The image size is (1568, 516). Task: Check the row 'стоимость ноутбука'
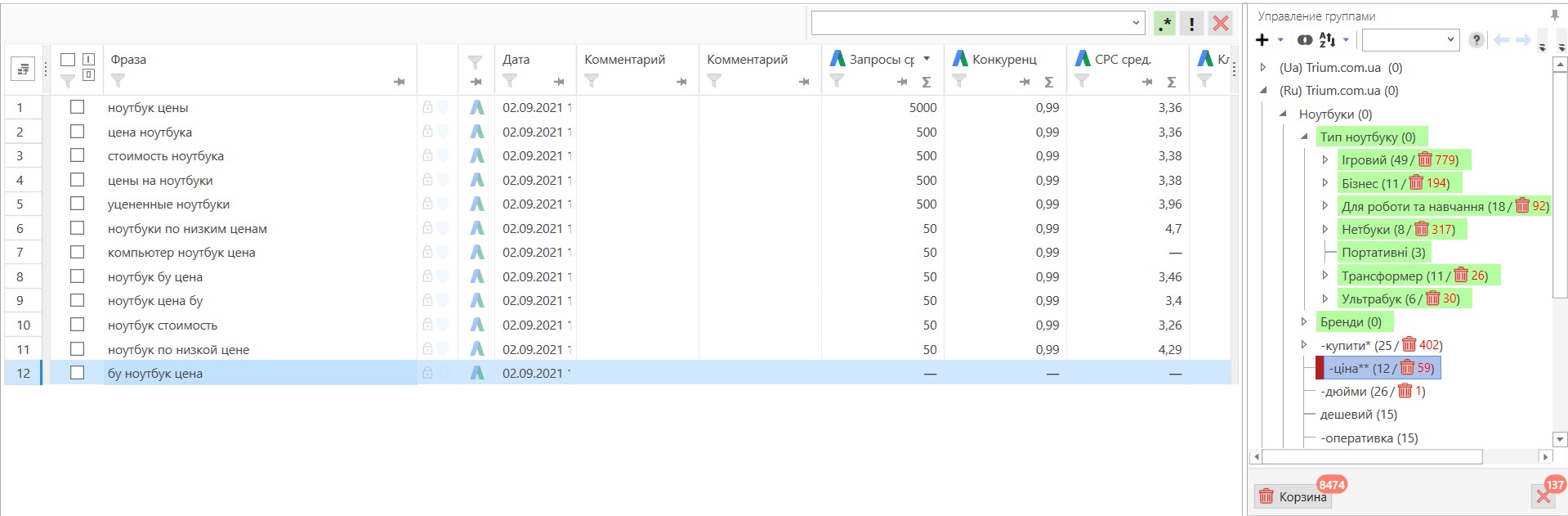pos(77,155)
